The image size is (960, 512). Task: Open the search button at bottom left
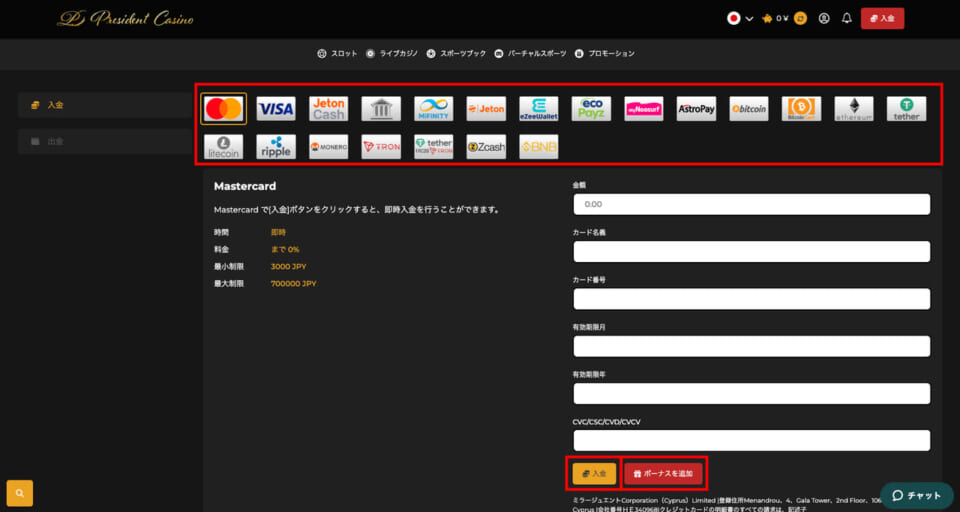(20, 493)
